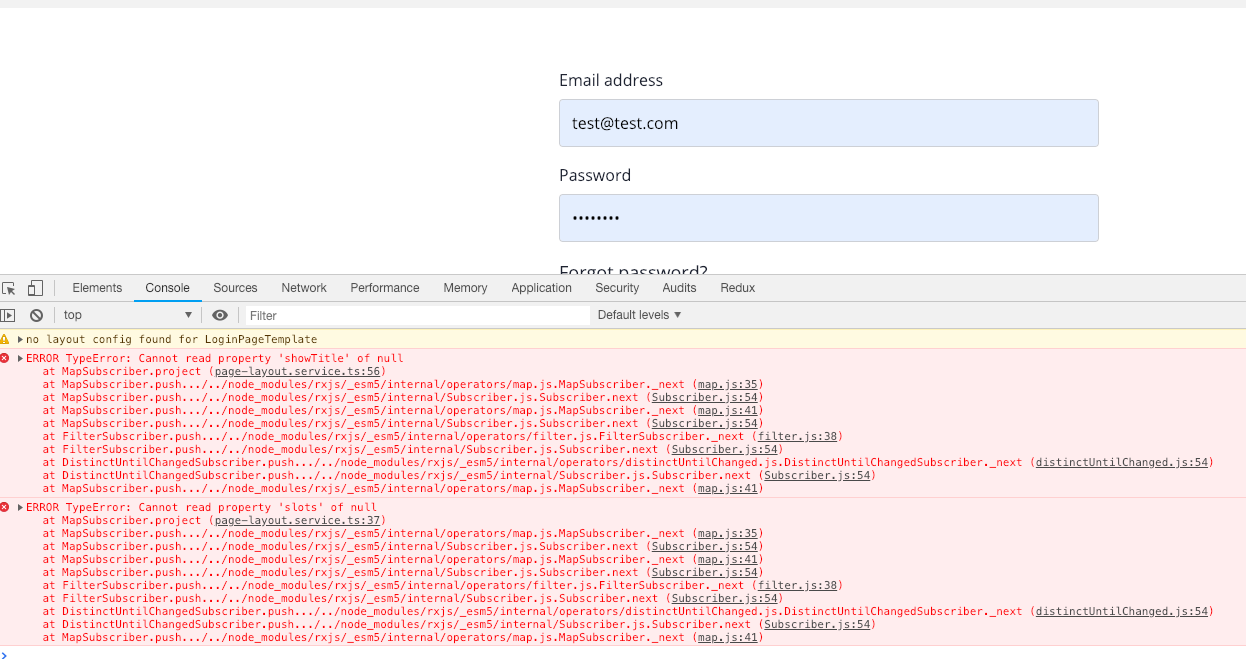This screenshot has width=1246, height=659.
Task: Click the red error circle icon
Action: [x=6, y=358]
